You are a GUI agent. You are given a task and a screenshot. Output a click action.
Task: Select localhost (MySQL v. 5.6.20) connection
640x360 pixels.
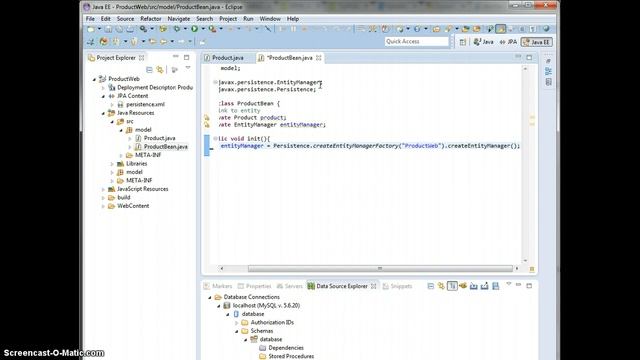click(266, 305)
